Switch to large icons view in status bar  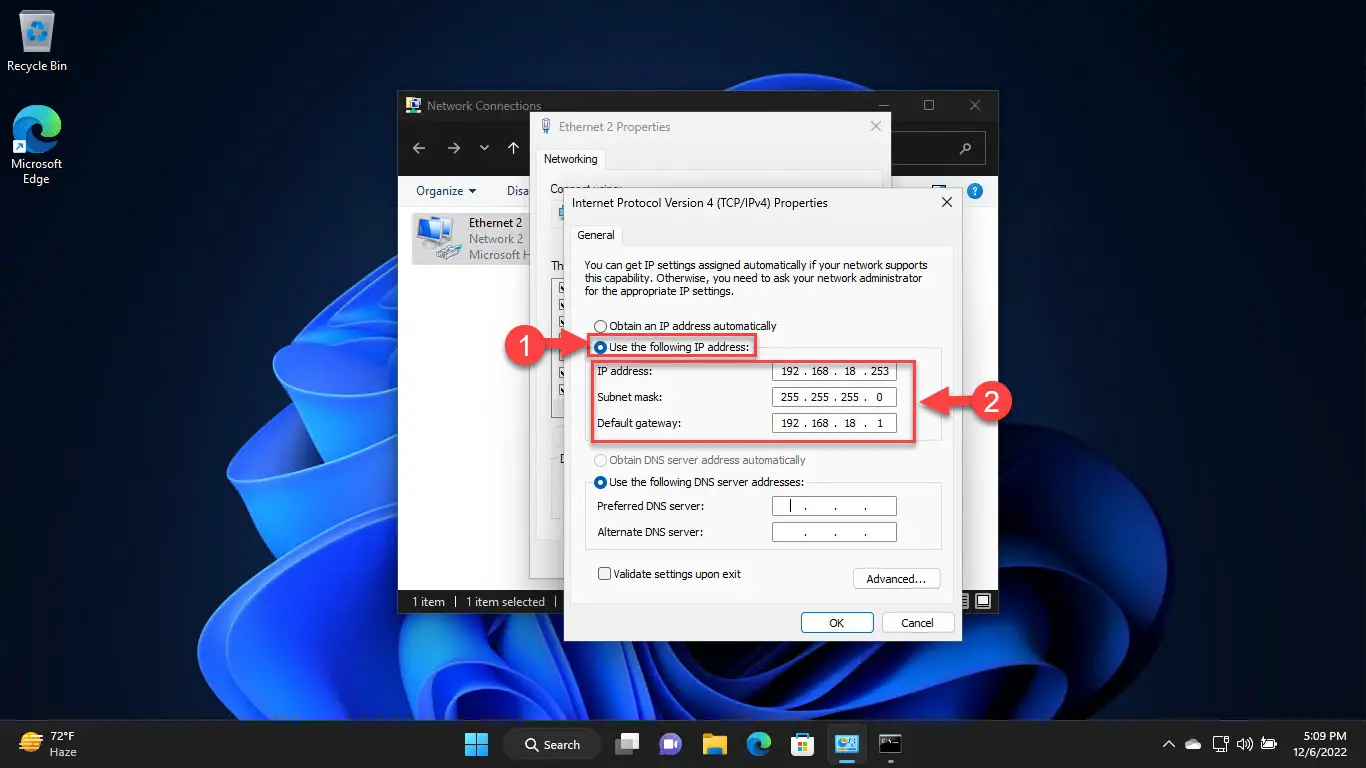(x=983, y=601)
